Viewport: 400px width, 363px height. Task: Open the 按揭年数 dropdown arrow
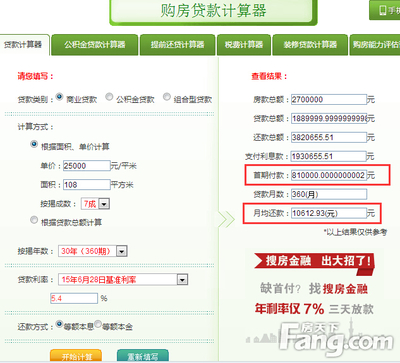click(122, 251)
